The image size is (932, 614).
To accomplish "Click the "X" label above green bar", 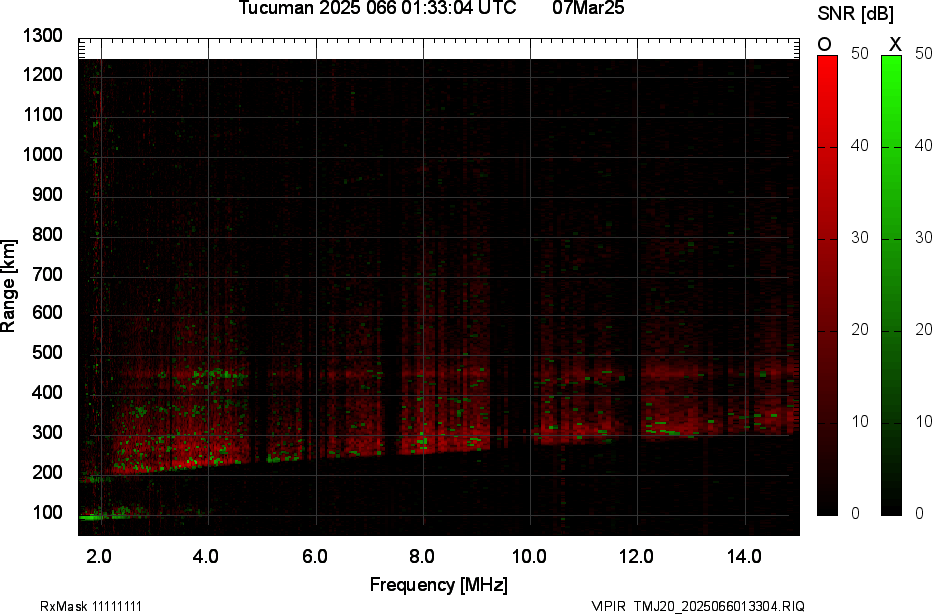I will 895,44.
